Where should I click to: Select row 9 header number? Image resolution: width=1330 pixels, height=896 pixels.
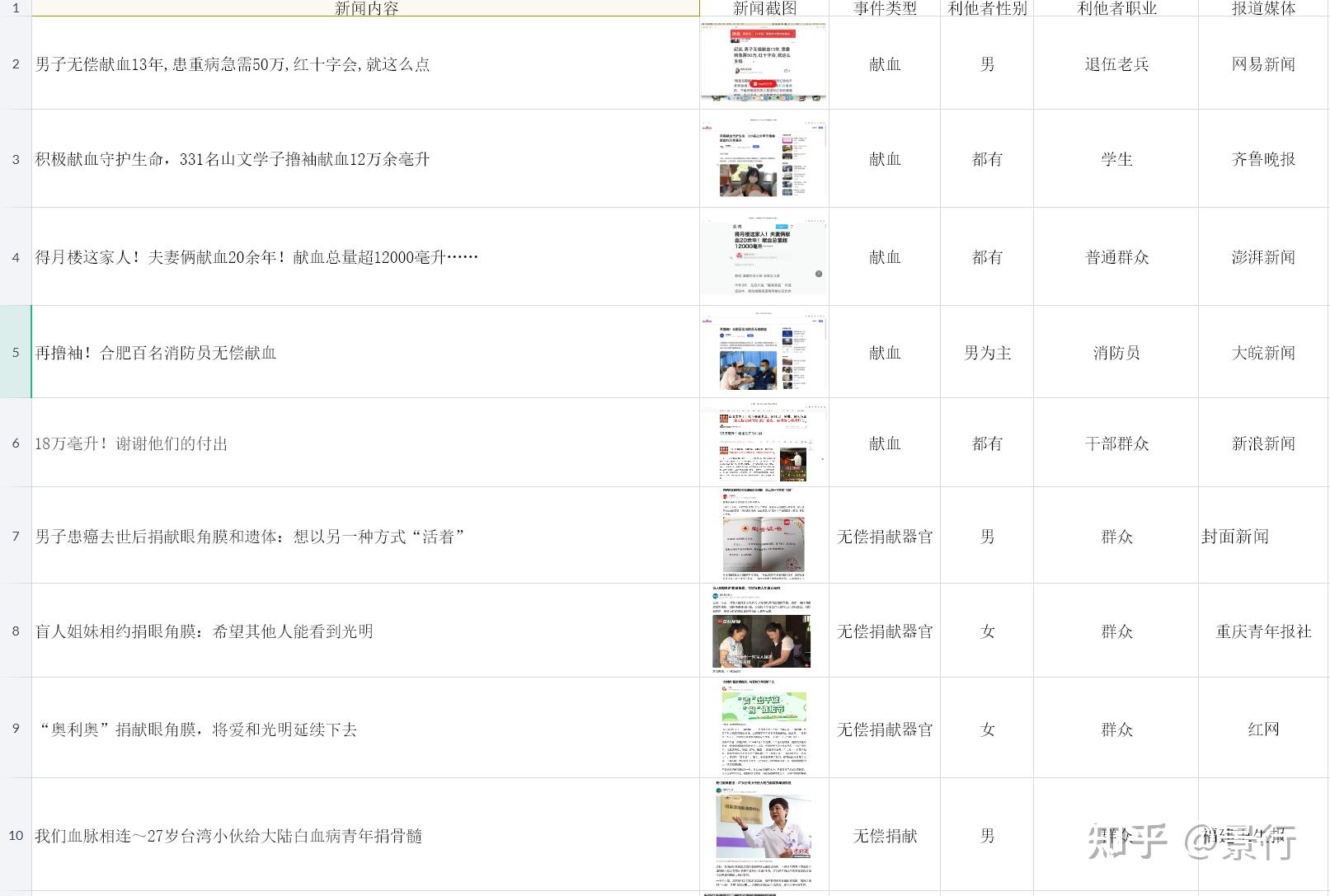16,728
